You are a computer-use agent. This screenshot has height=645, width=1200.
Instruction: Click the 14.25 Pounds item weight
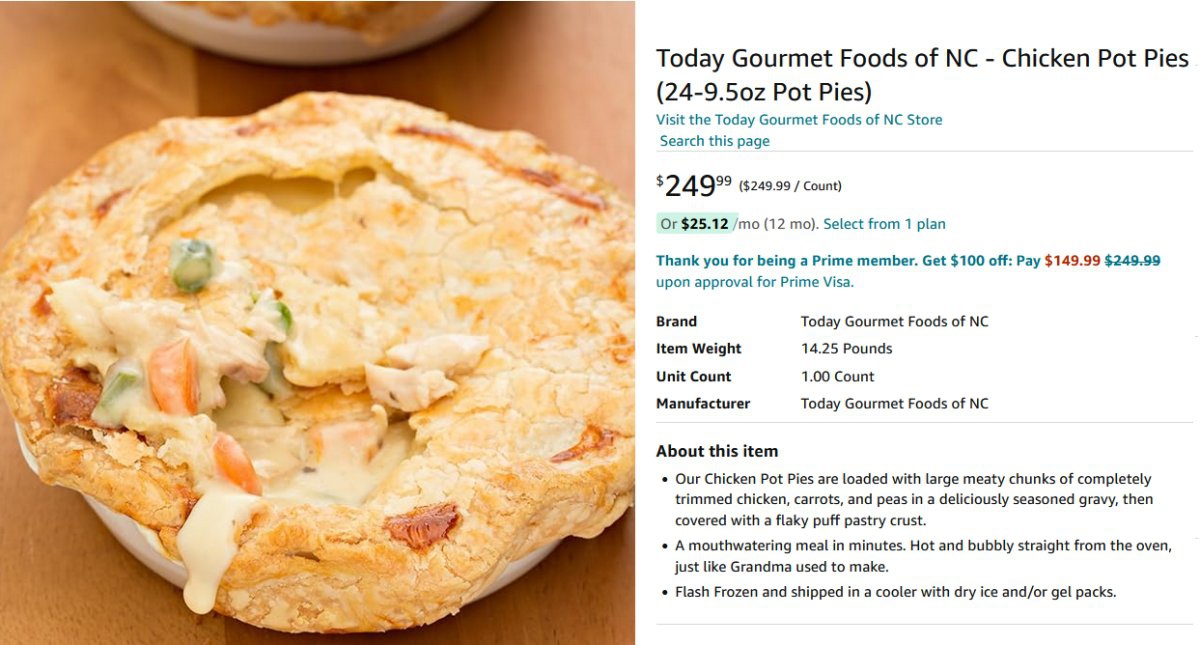click(x=846, y=349)
